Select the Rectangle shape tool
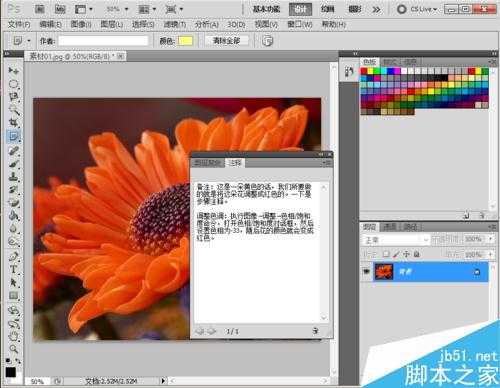This screenshot has width=500, height=388. click(13, 296)
